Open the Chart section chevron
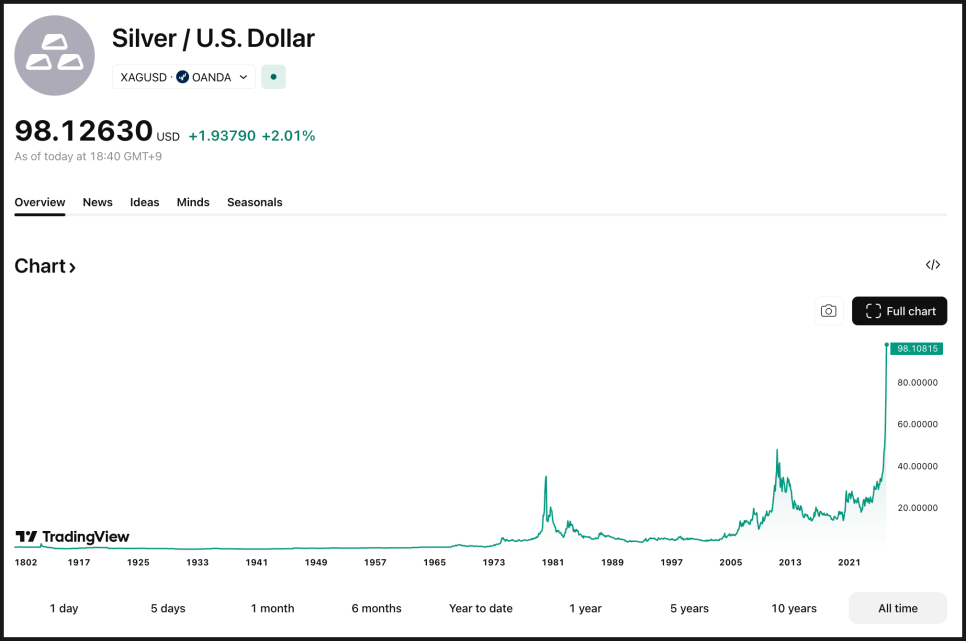This screenshot has width=966, height=641. point(72,267)
